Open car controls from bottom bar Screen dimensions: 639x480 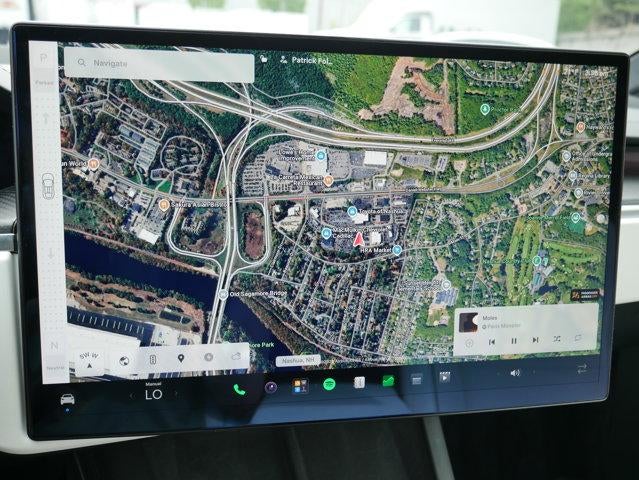(68, 399)
